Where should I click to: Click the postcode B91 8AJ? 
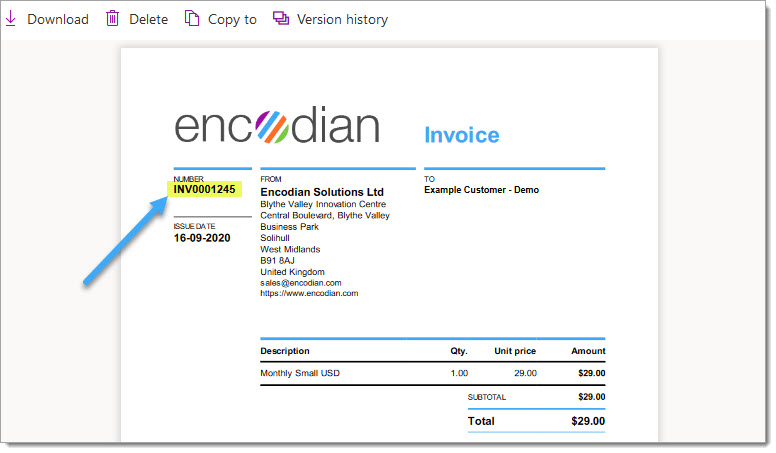click(x=277, y=260)
